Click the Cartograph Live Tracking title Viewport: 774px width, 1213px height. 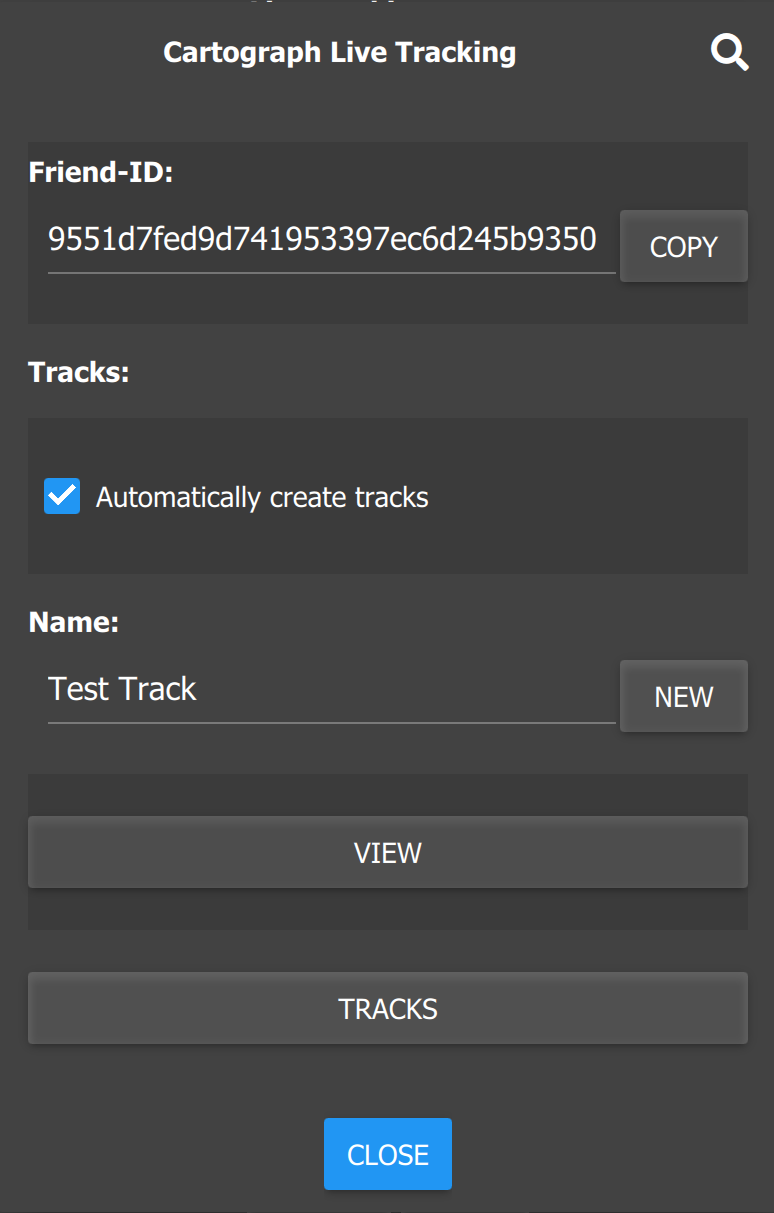[340, 52]
